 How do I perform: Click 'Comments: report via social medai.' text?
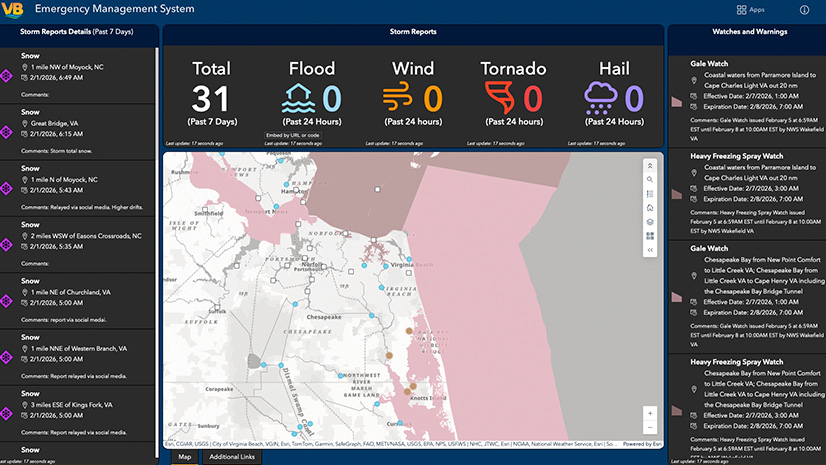[x=64, y=320]
